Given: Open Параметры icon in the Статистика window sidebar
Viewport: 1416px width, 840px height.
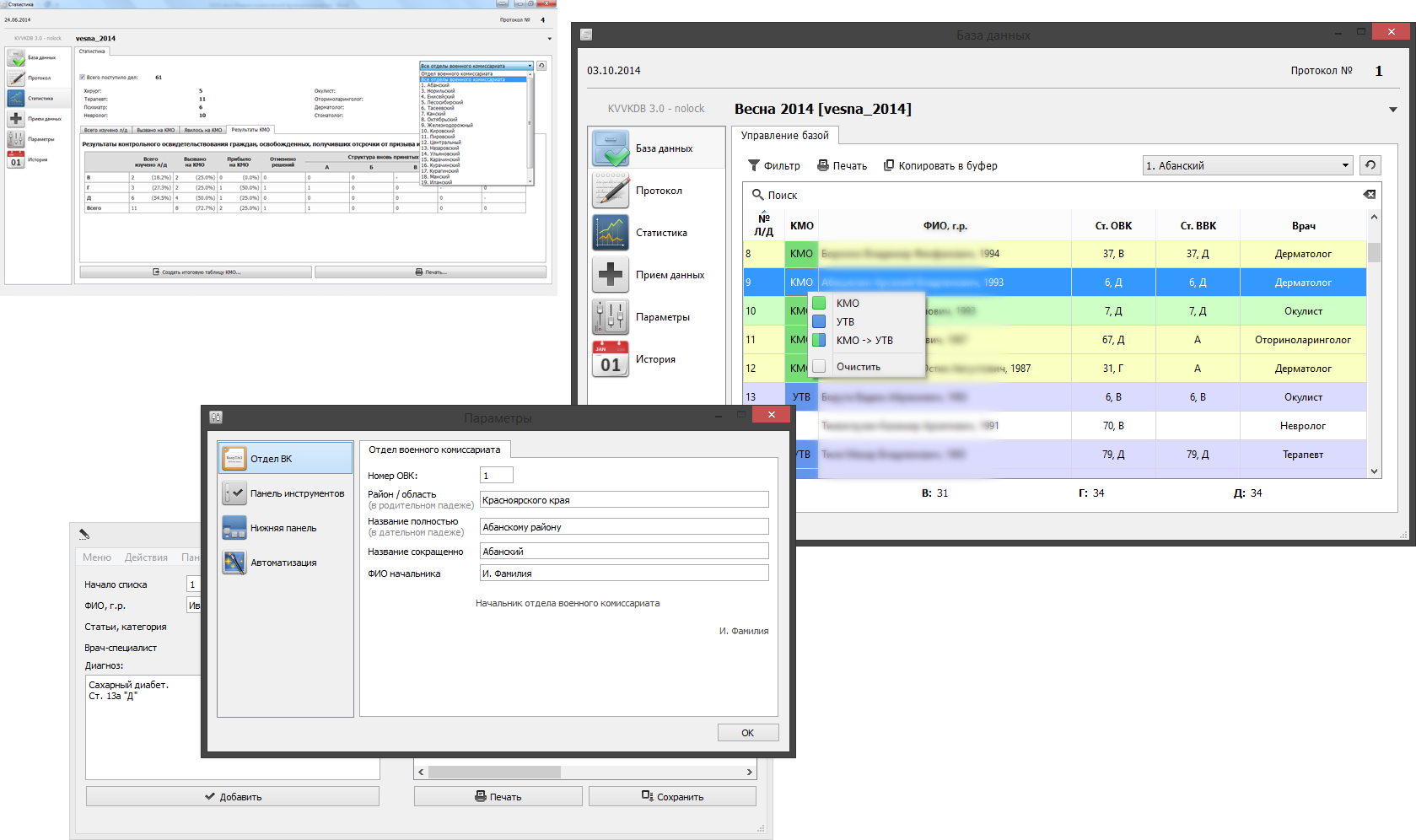Looking at the screenshot, I should (16, 139).
